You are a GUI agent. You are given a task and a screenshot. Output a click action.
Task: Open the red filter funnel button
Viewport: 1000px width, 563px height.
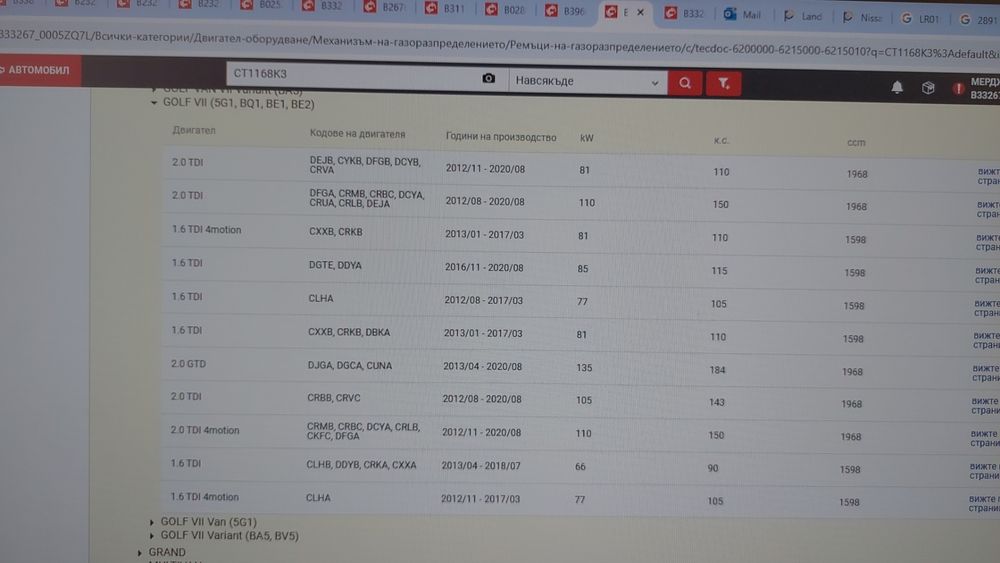(723, 84)
